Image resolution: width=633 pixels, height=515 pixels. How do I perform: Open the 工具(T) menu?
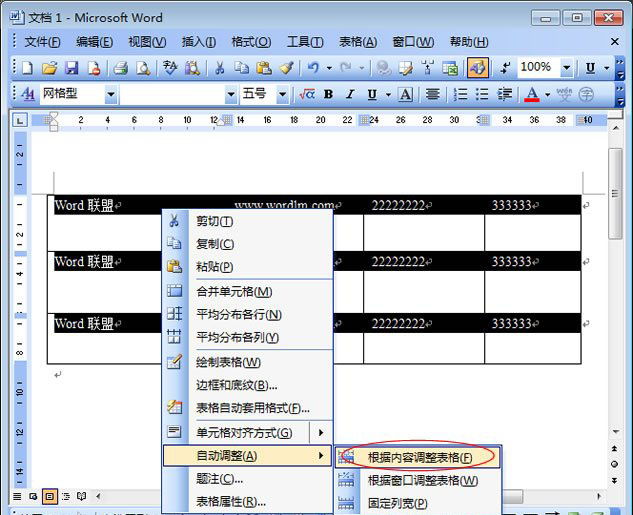click(x=305, y=42)
